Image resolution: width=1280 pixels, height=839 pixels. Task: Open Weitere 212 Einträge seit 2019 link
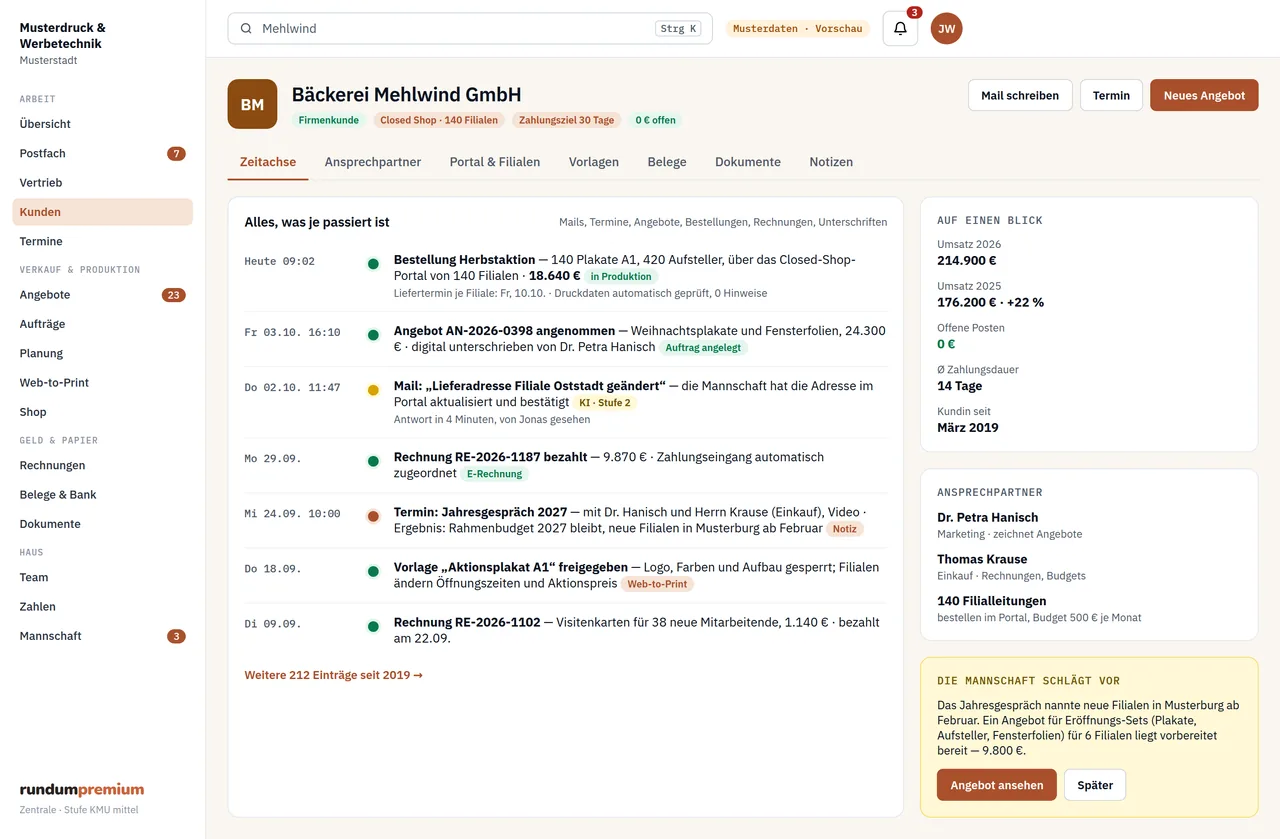click(334, 675)
